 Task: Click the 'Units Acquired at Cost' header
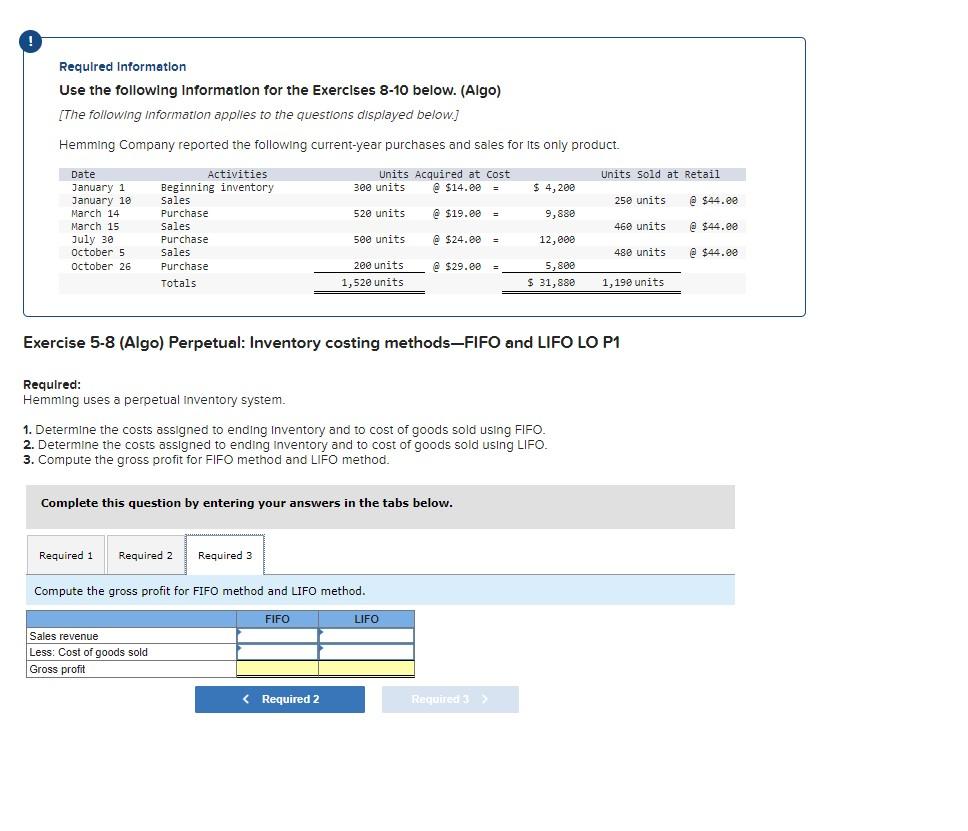(x=444, y=174)
